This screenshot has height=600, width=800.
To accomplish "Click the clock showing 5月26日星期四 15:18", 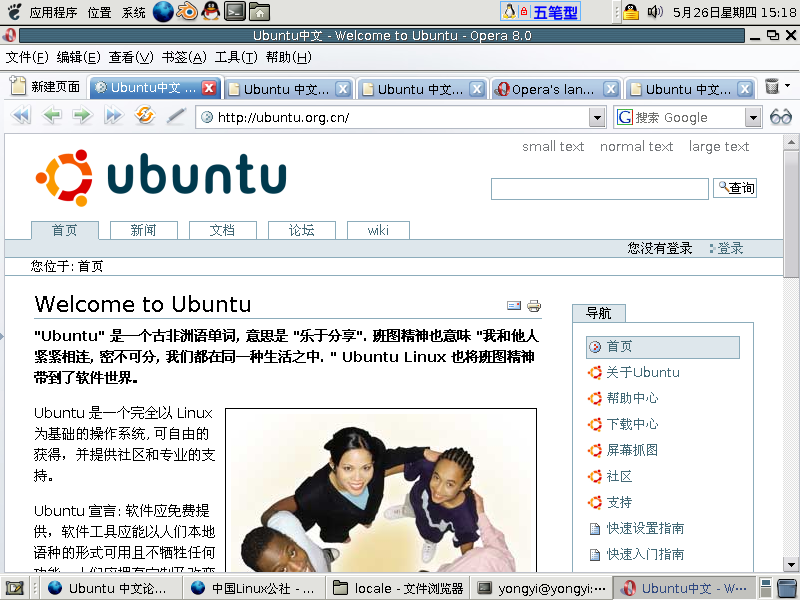I will tap(734, 12).
